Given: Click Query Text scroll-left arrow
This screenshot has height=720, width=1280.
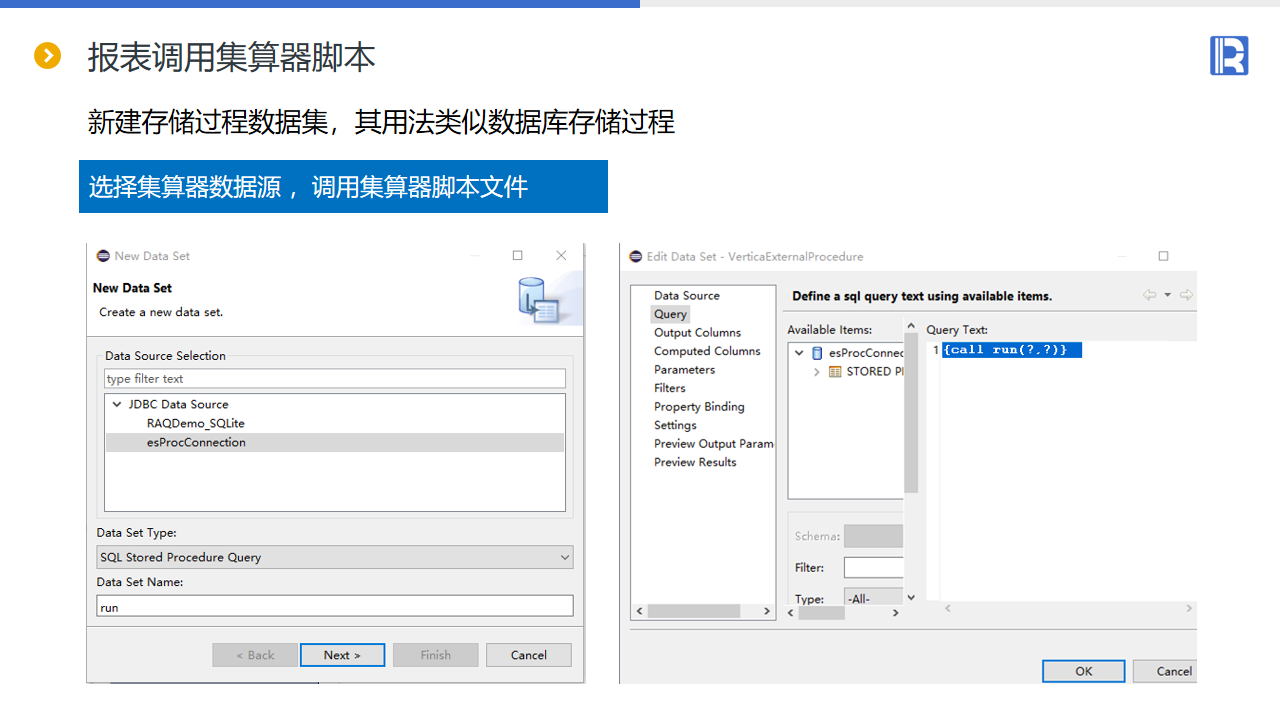Looking at the screenshot, I should coord(948,608).
